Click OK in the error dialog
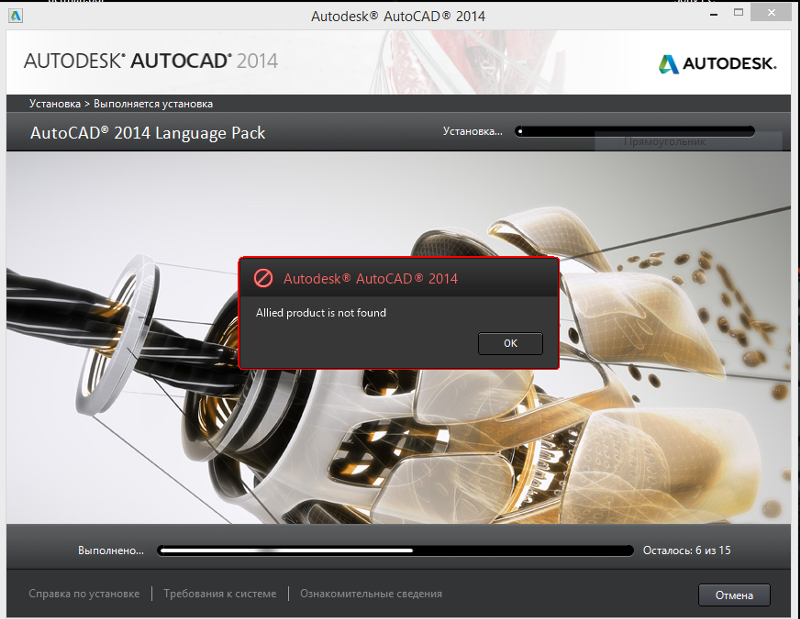This screenshot has height=619, width=800. [510, 343]
